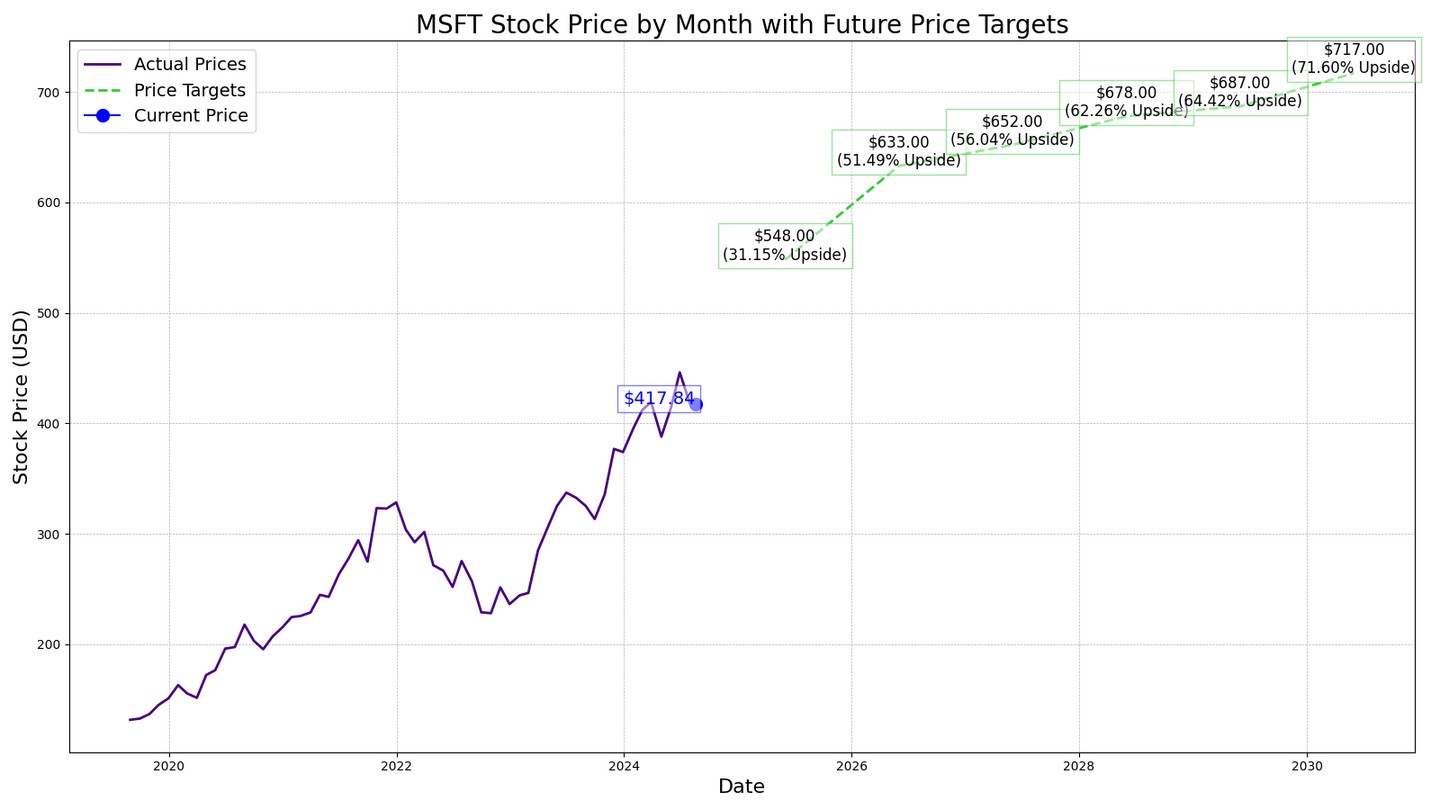Click the $717.00 final price target

click(x=1353, y=59)
